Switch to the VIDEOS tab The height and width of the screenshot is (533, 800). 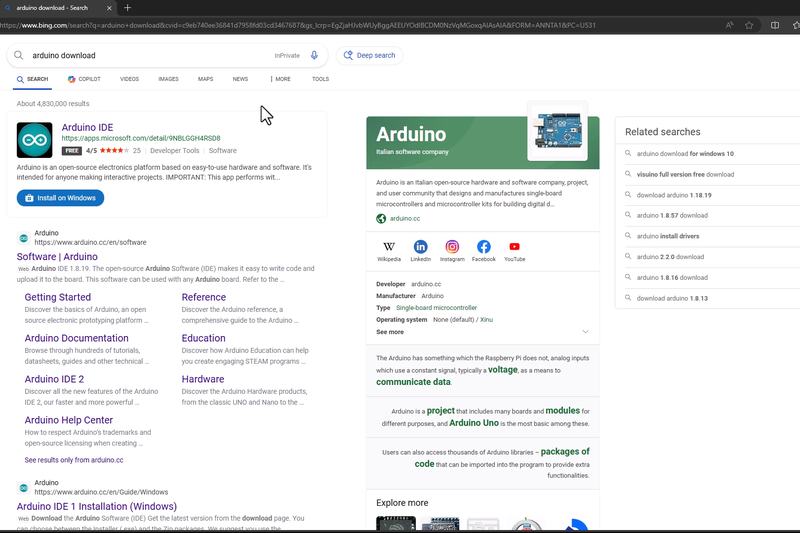130,79
